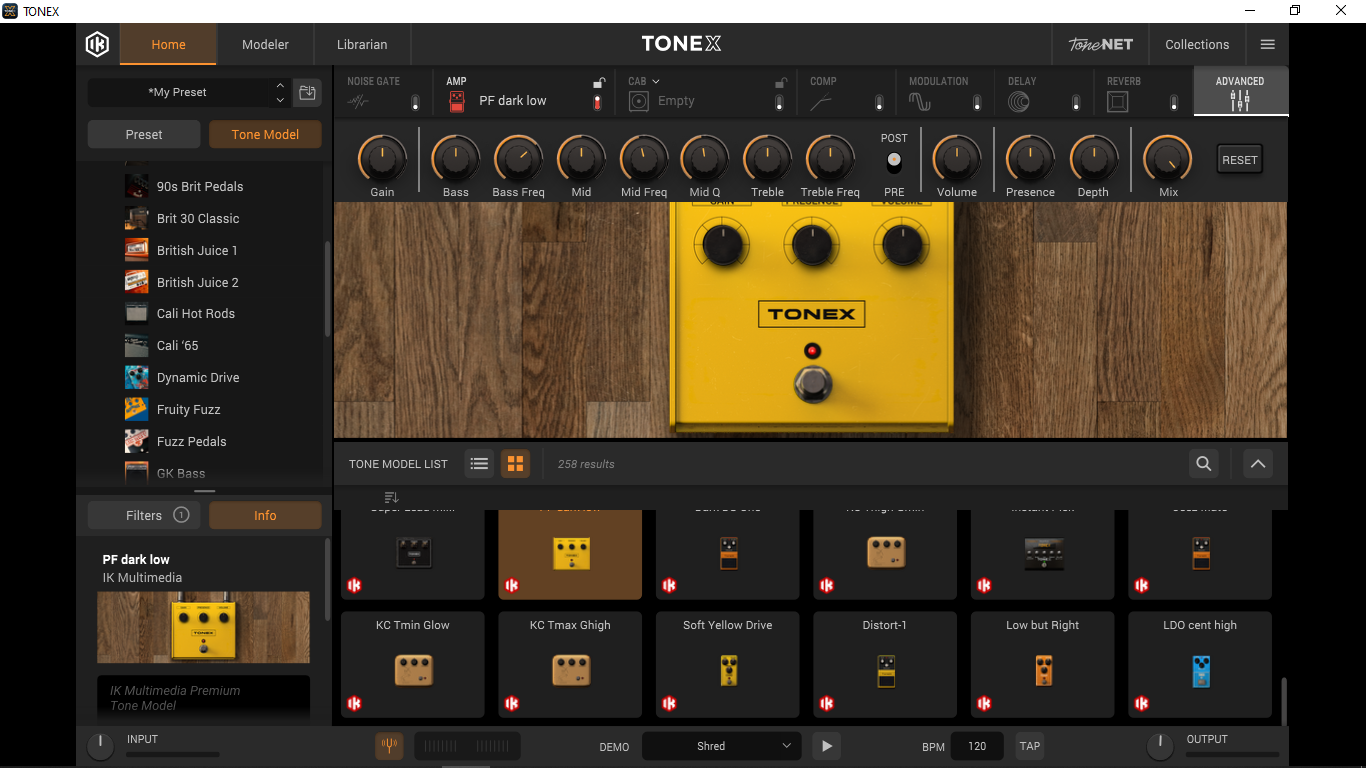The height and width of the screenshot is (768, 1366).
Task: Click the TAP tempo button
Action: [1030, 746]
